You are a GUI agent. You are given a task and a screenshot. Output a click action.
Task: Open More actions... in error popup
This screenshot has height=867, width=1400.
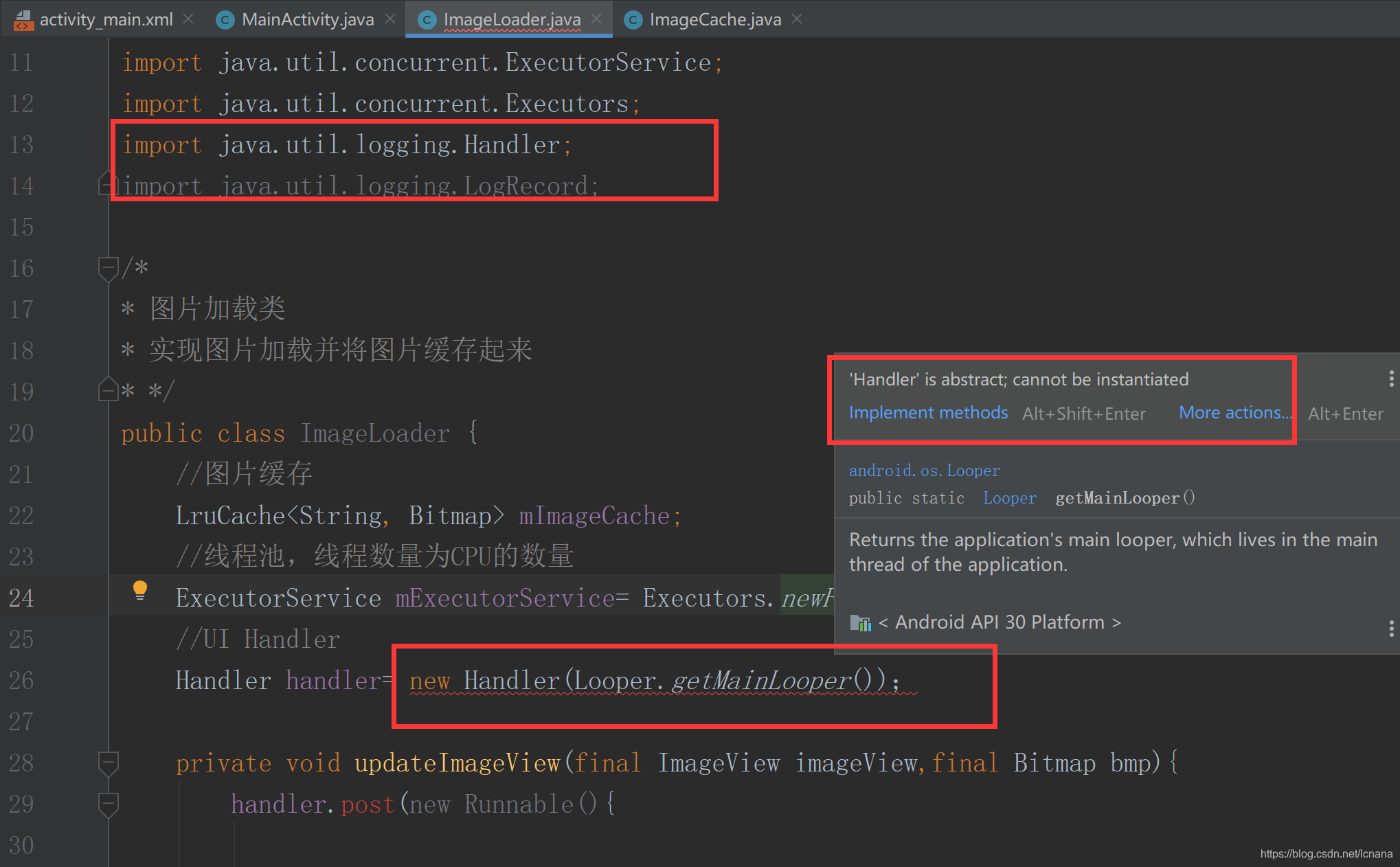coord(1235,412)
